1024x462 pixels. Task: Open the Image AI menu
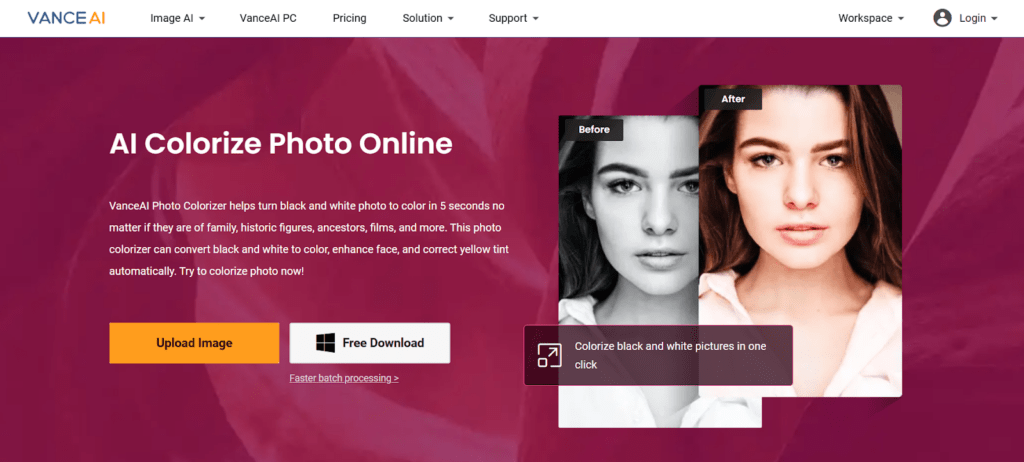[x=178, y=18]
